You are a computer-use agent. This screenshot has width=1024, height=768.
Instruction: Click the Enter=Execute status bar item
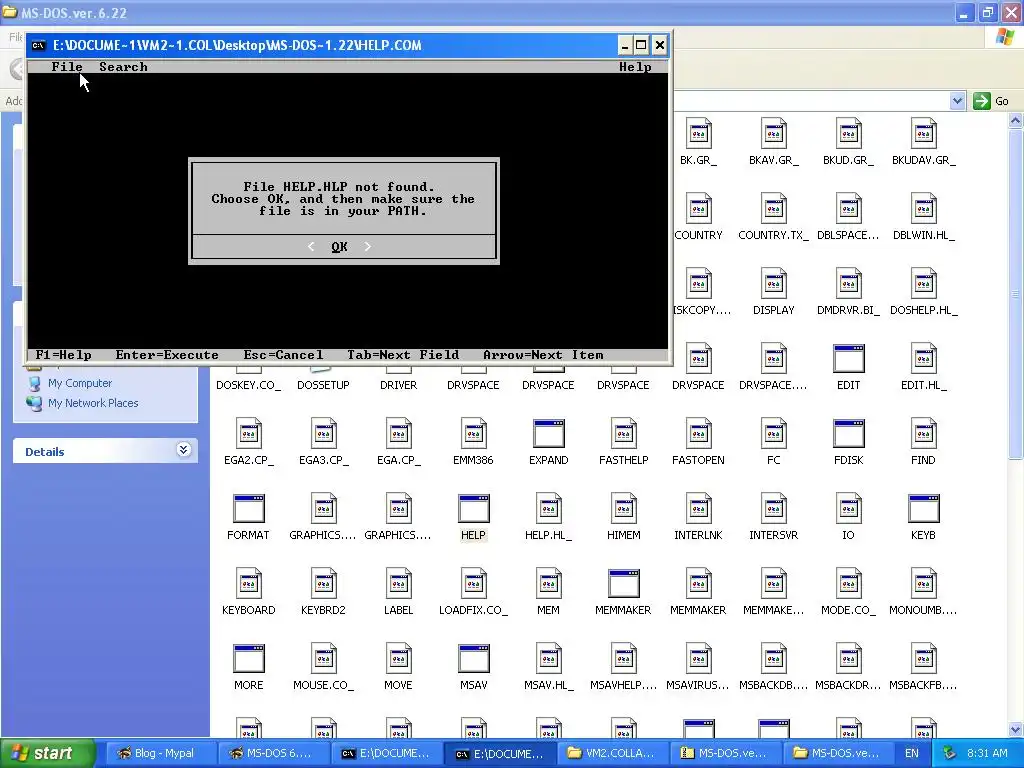click(167, 355)
